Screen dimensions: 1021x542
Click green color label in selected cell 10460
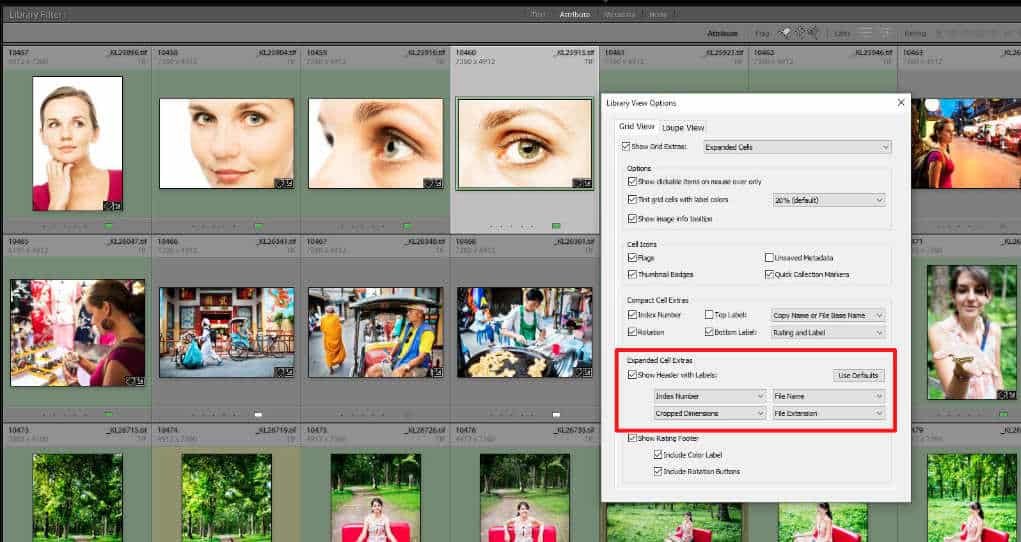coord(556,226)
